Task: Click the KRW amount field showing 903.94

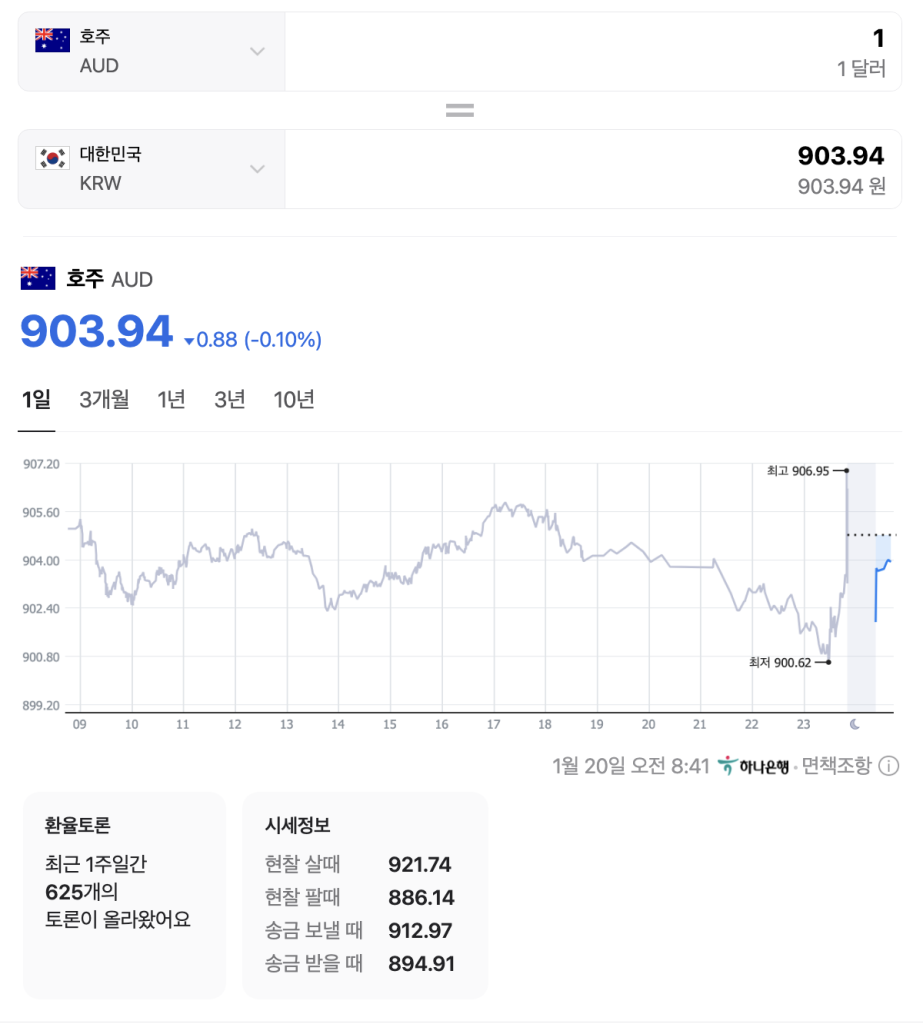Action: [593, 169]
